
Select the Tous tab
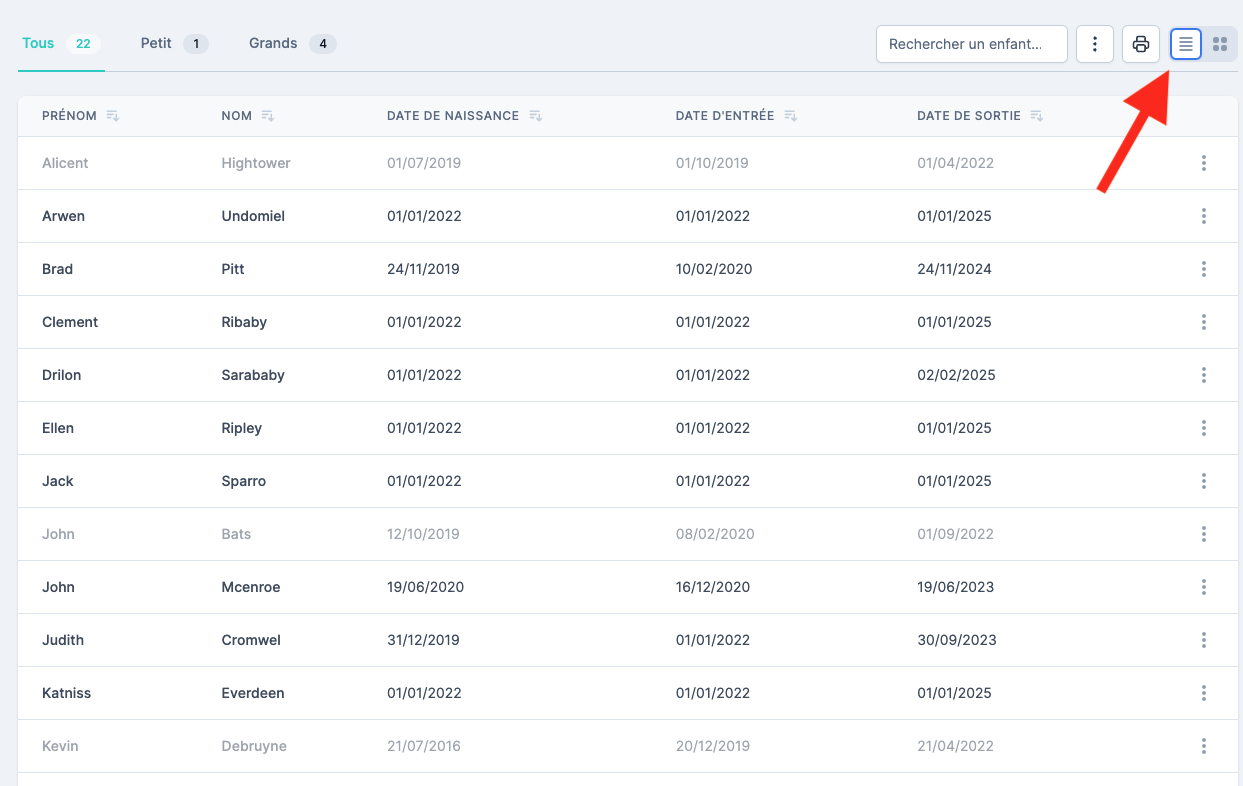pos(39,44)
